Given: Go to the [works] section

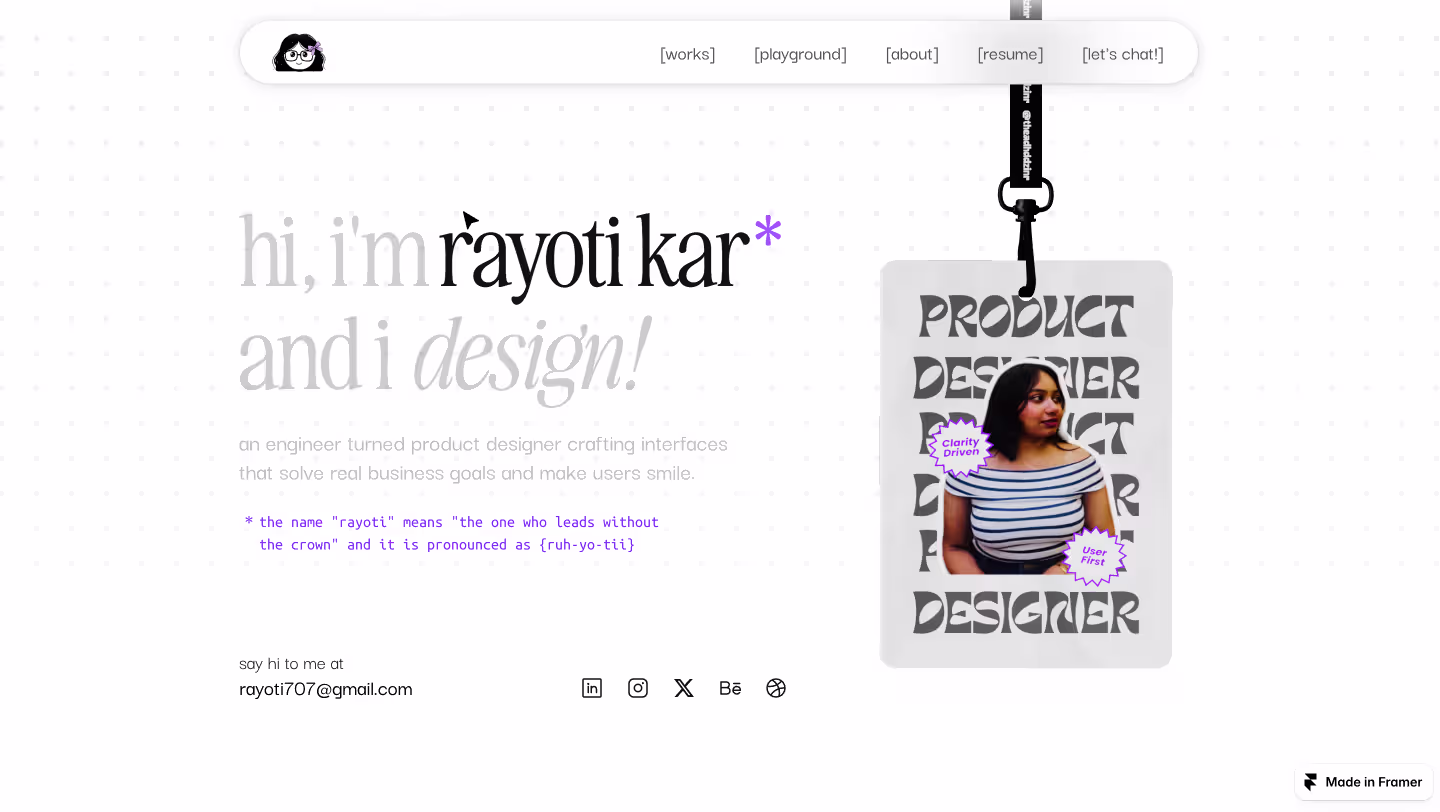Looking at the screenshot, I should (688, 54).
